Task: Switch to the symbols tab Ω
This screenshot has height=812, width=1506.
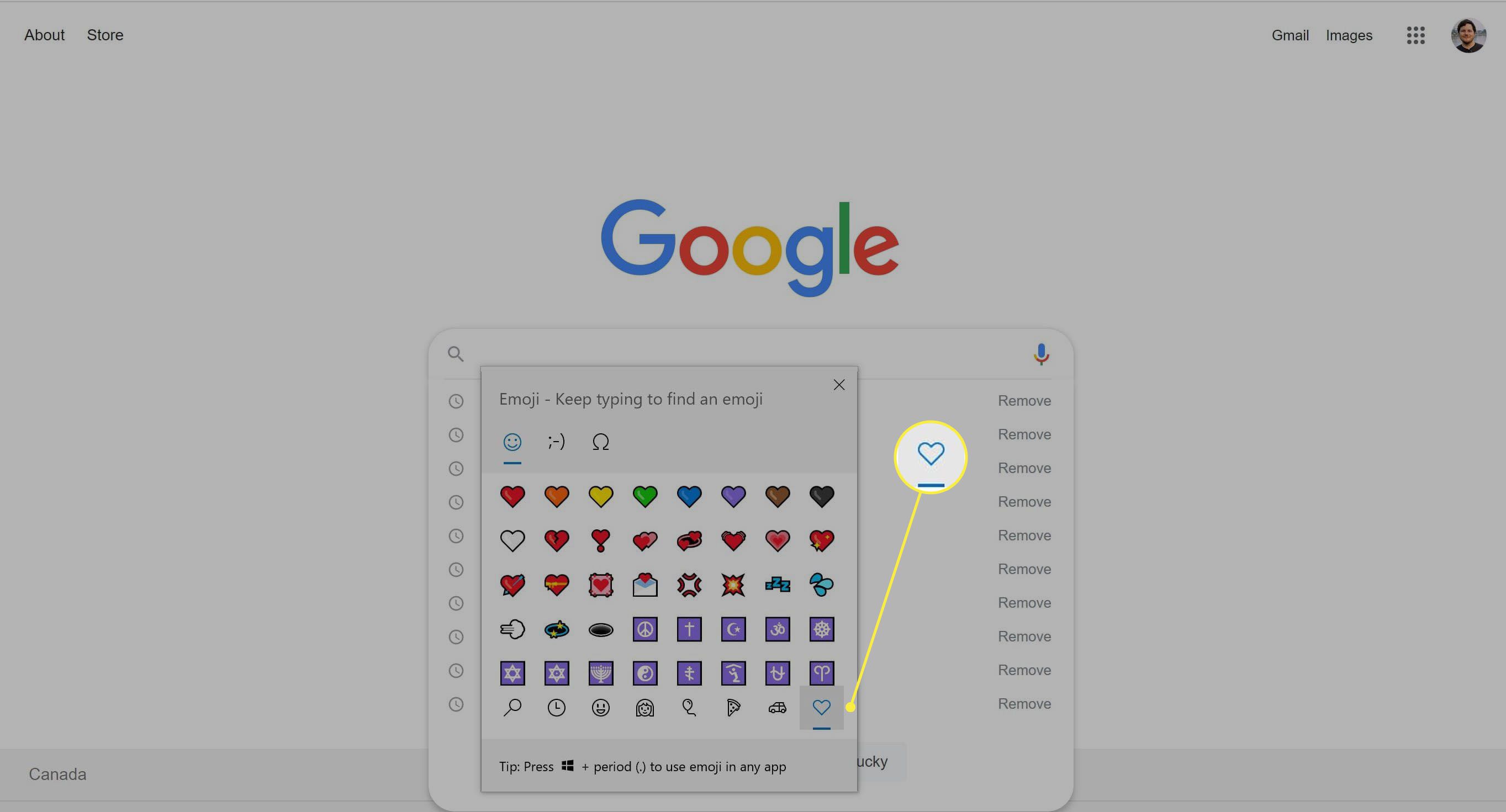Action: click(600, 442)
